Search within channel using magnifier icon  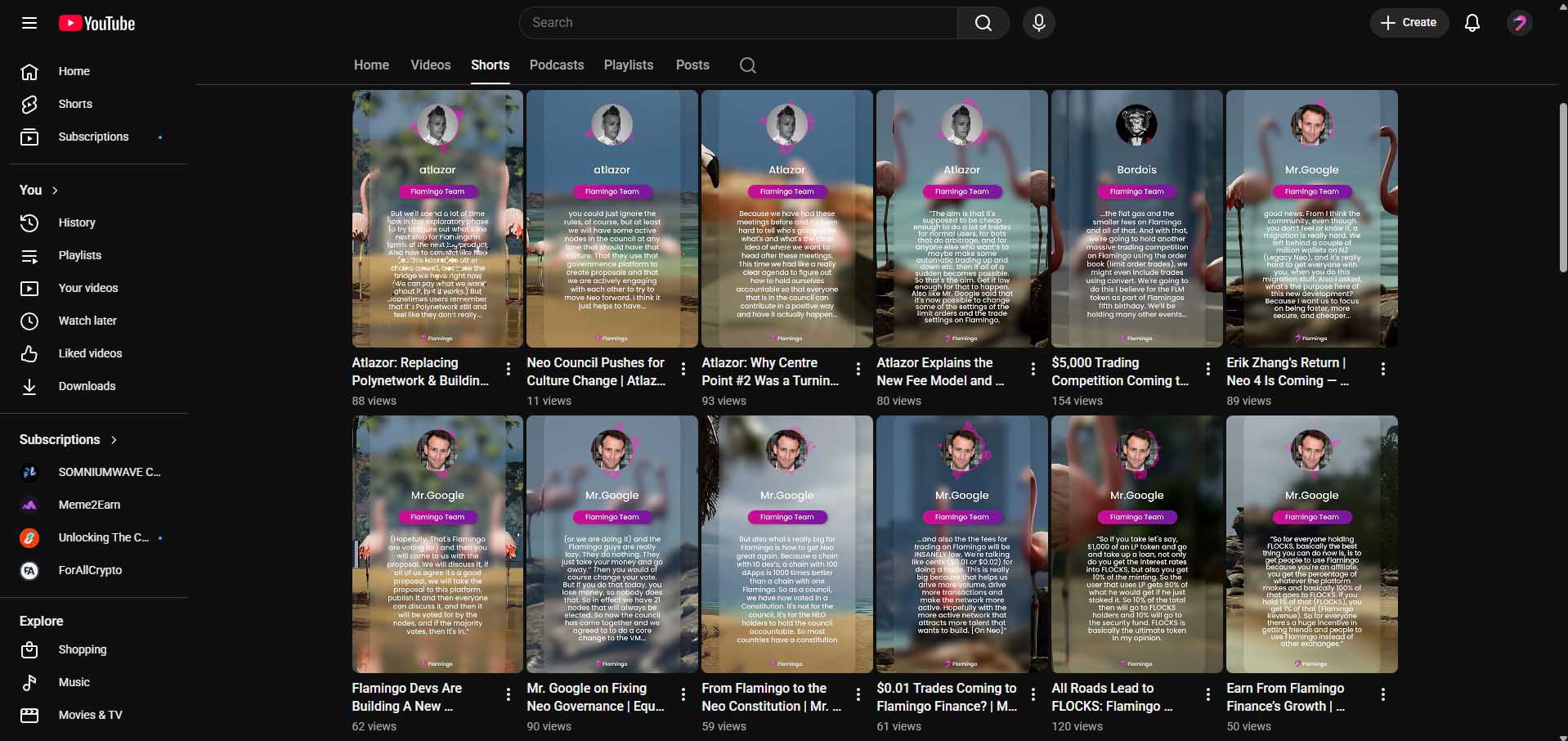(x=747, y=65)
